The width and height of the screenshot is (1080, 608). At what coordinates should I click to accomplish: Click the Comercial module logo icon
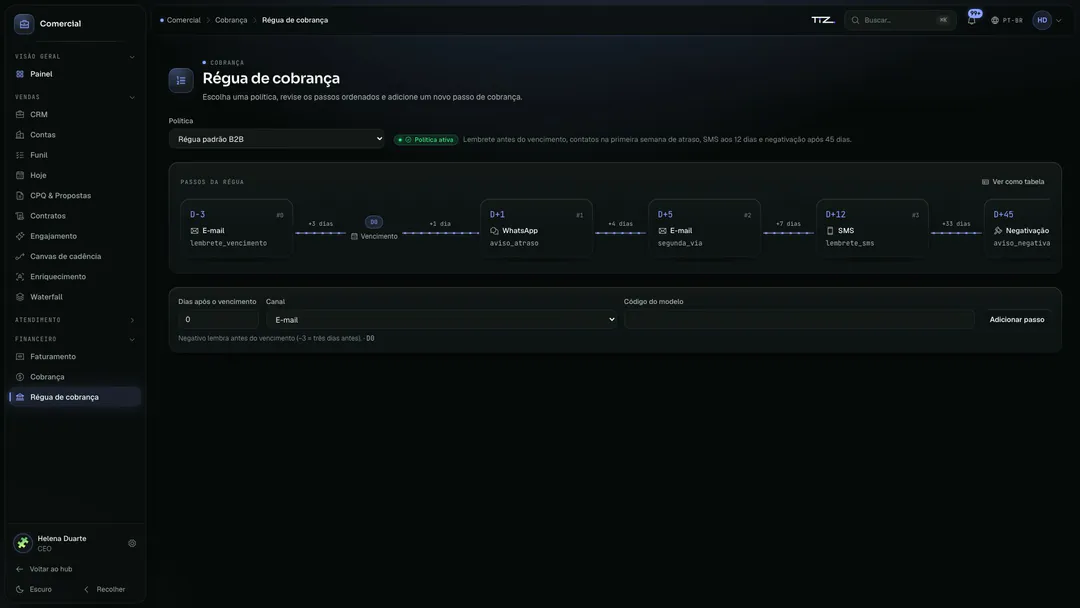(24, 24)
